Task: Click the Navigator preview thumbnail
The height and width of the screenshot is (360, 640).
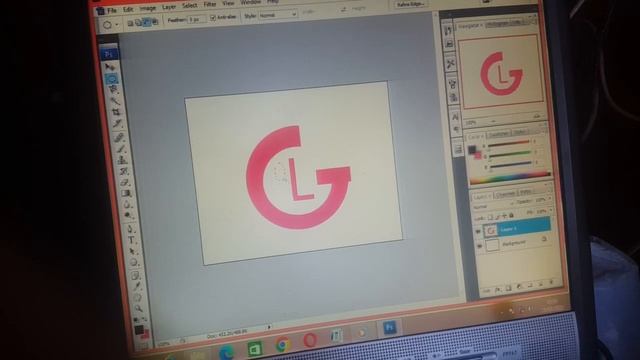Action: click(501, 71)
